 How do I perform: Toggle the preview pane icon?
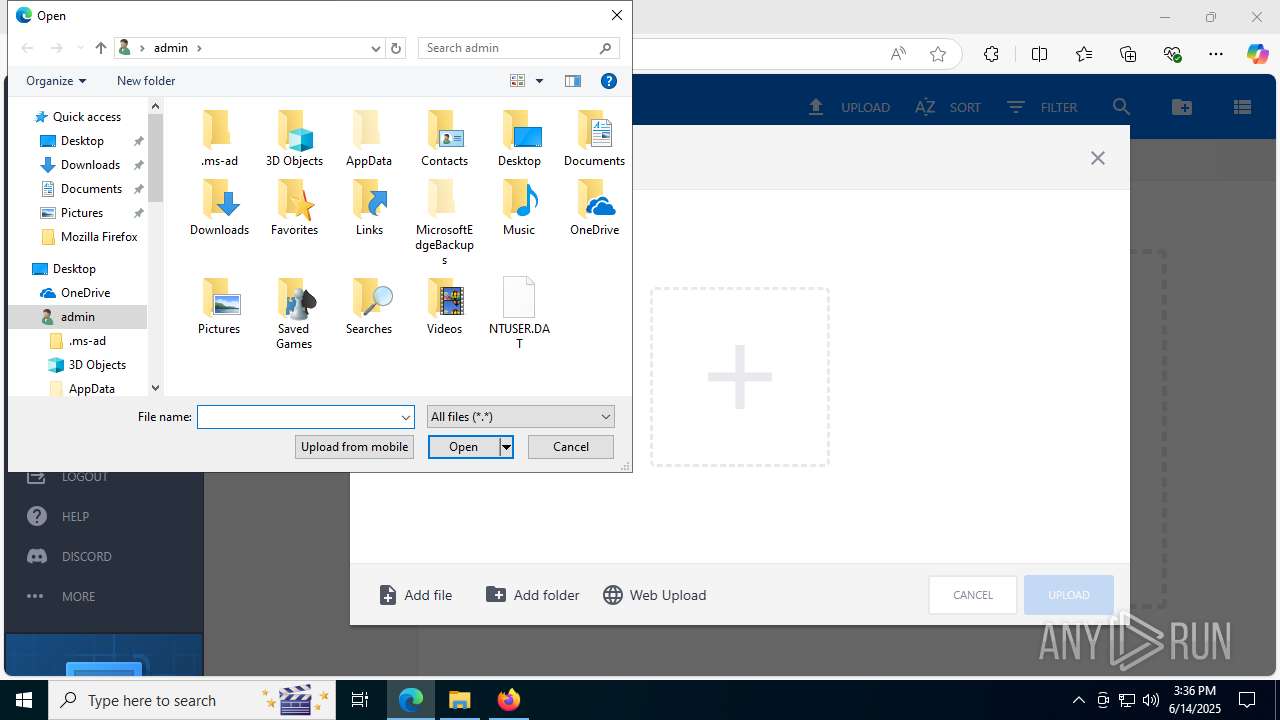573,81
